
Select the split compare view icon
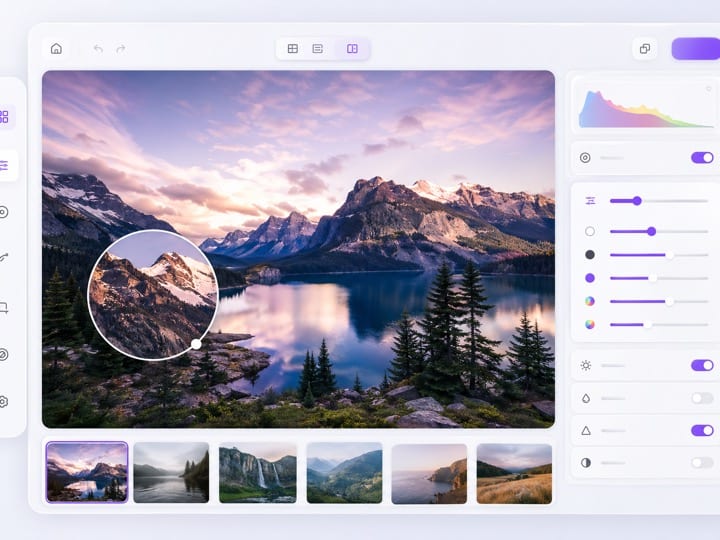pyautogui.click(x=352, y=49)
